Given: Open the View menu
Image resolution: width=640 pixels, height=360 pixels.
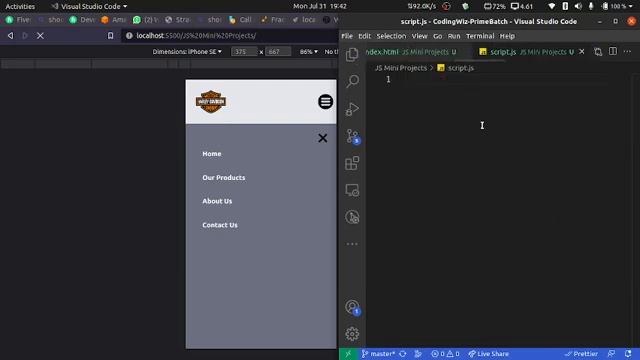Looking at the screenshot, I should pos(419,36).
